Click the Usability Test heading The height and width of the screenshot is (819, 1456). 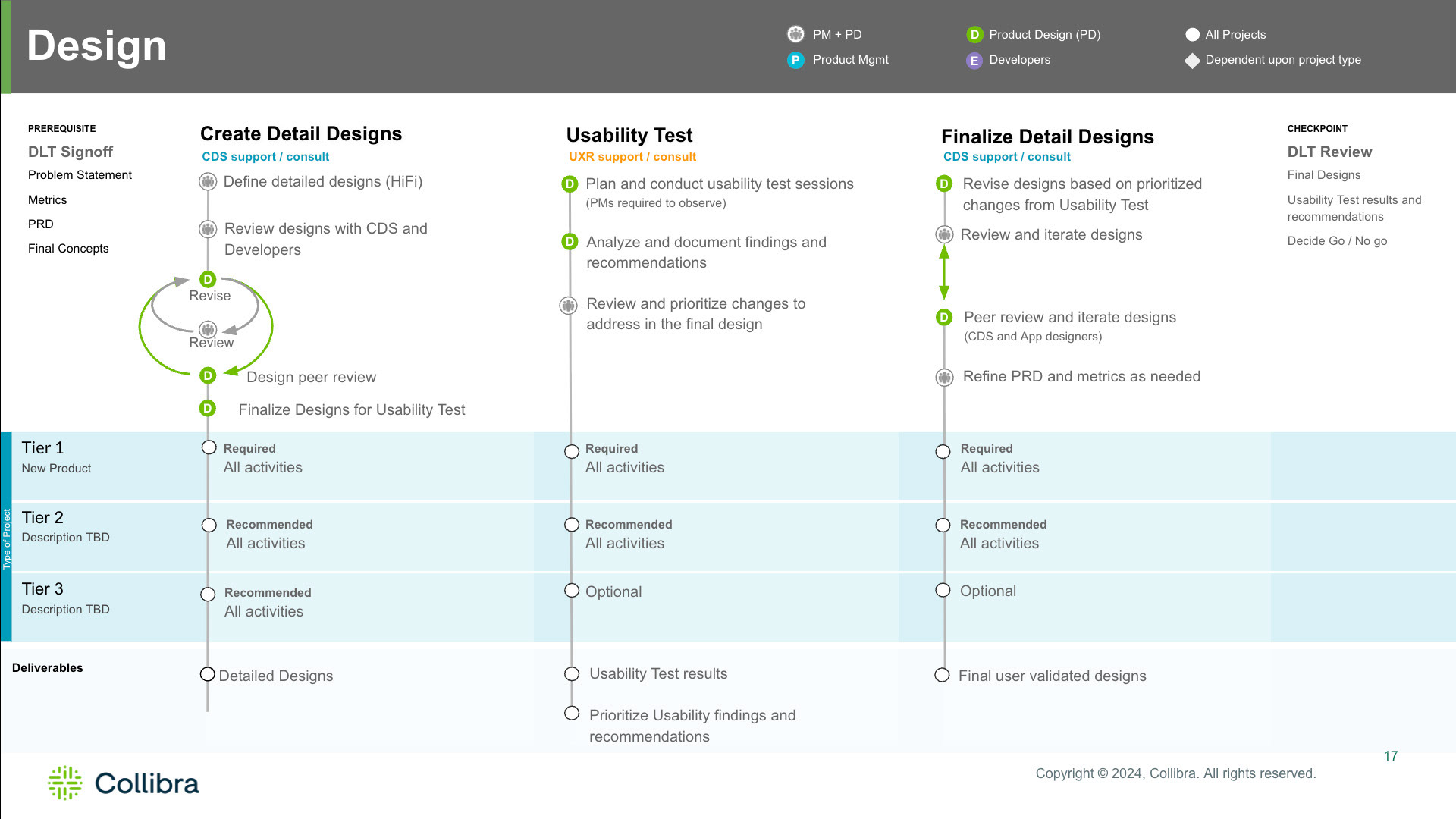tap(629, 136)
